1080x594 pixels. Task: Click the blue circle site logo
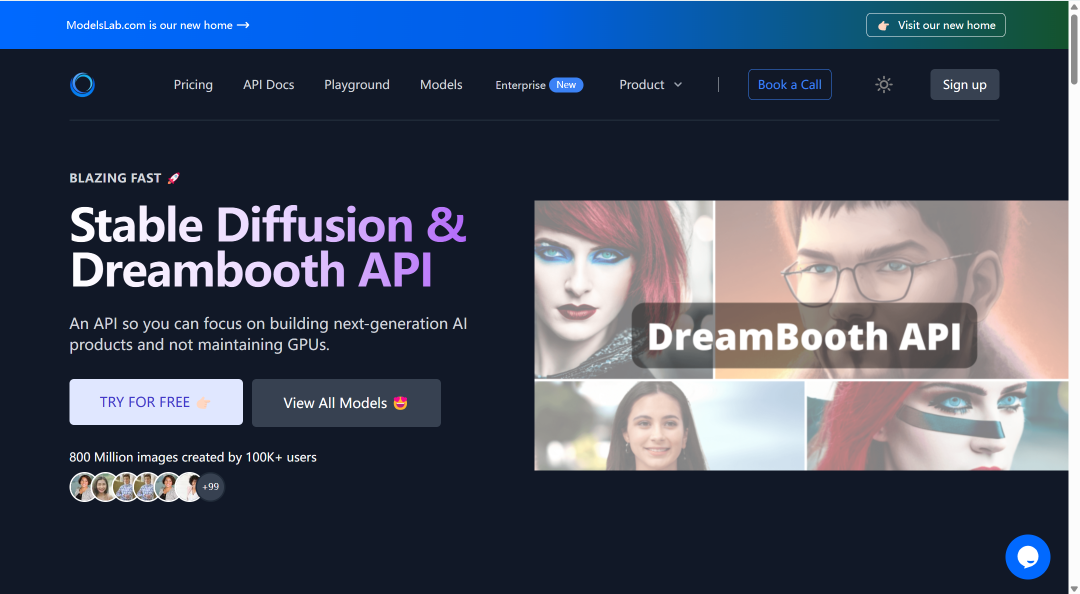pyautogui.click(x=83, y=85)
